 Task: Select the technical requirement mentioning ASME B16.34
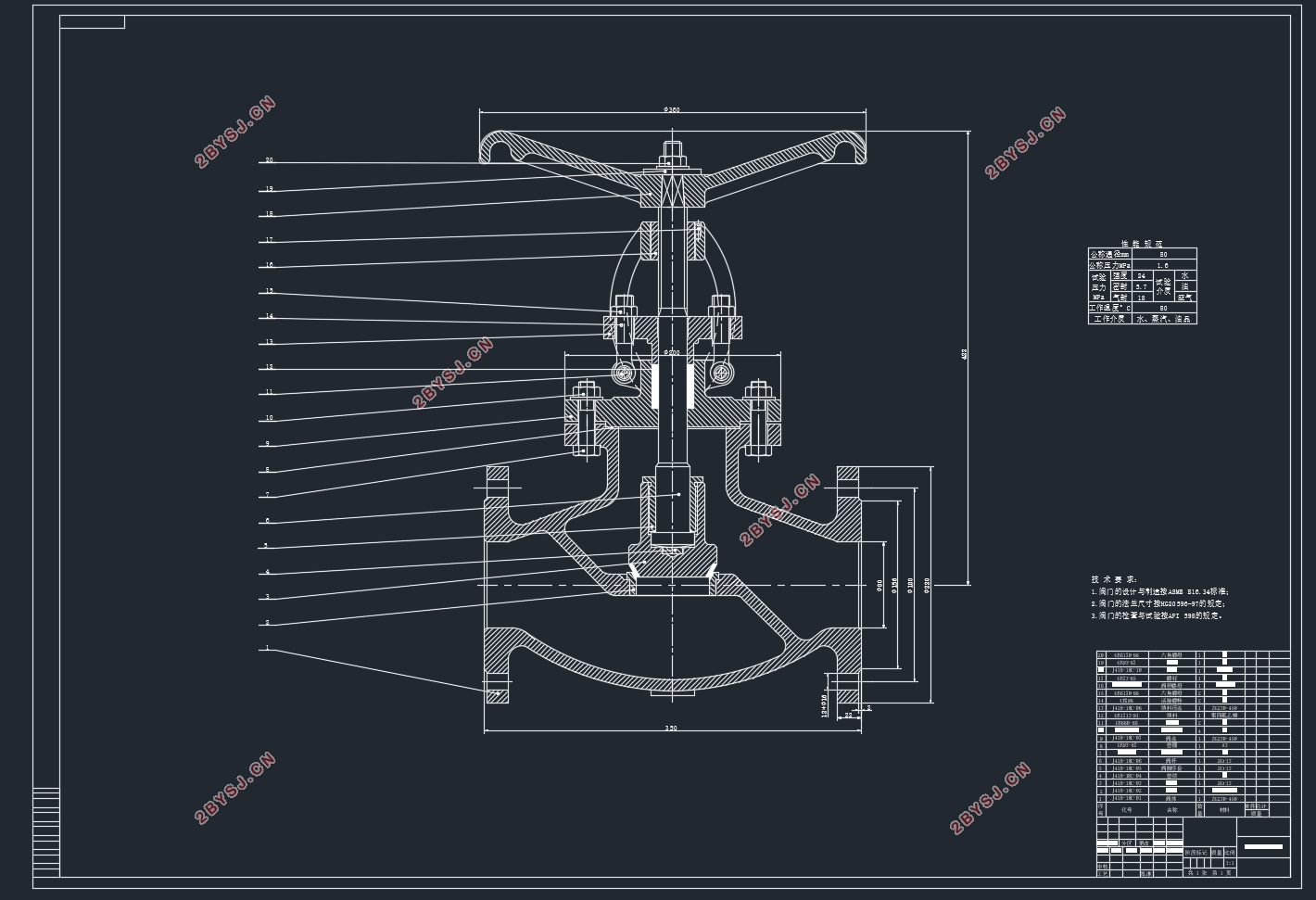1160,590
